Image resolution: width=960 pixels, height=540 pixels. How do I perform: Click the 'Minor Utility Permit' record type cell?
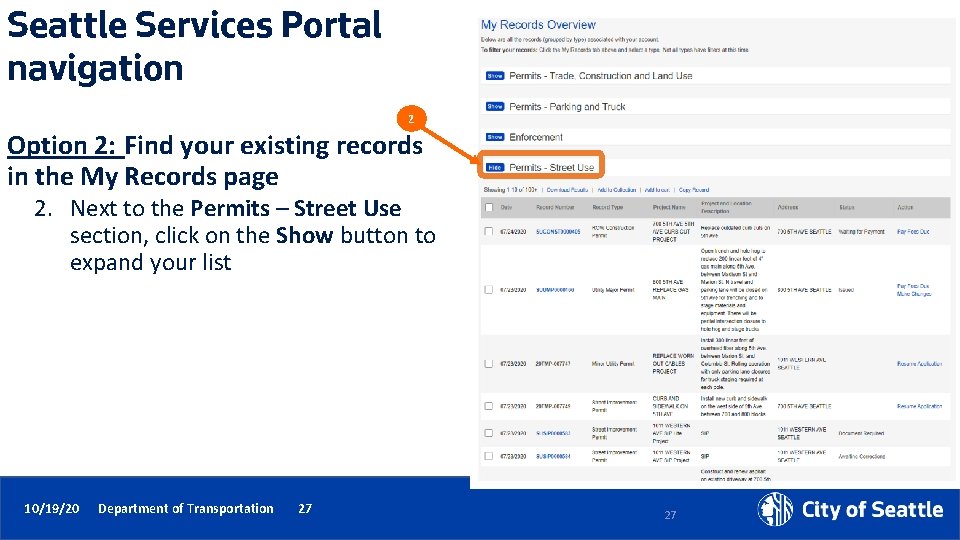(613, 364)
